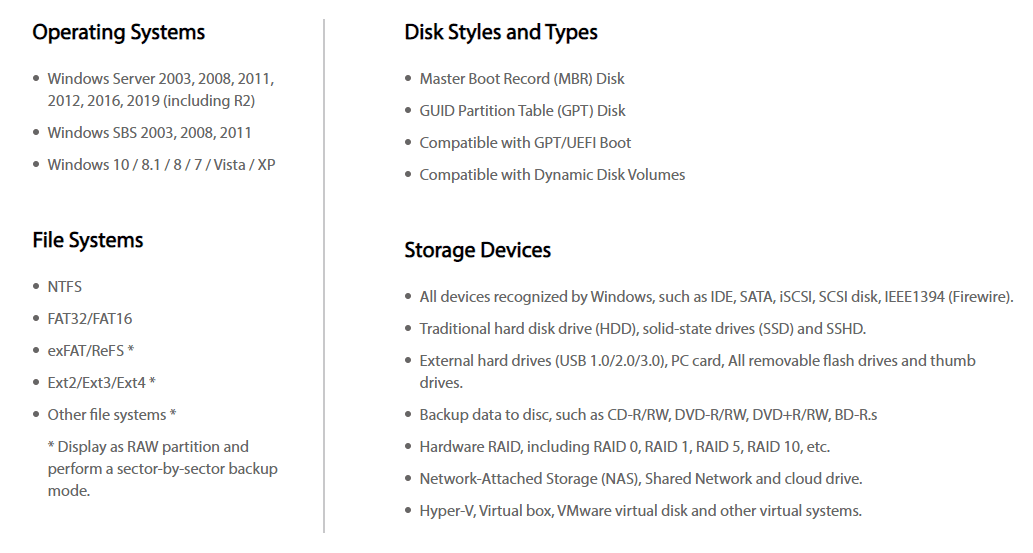Click Compatible with Dynamic Disk Volumes

point(552,175)
